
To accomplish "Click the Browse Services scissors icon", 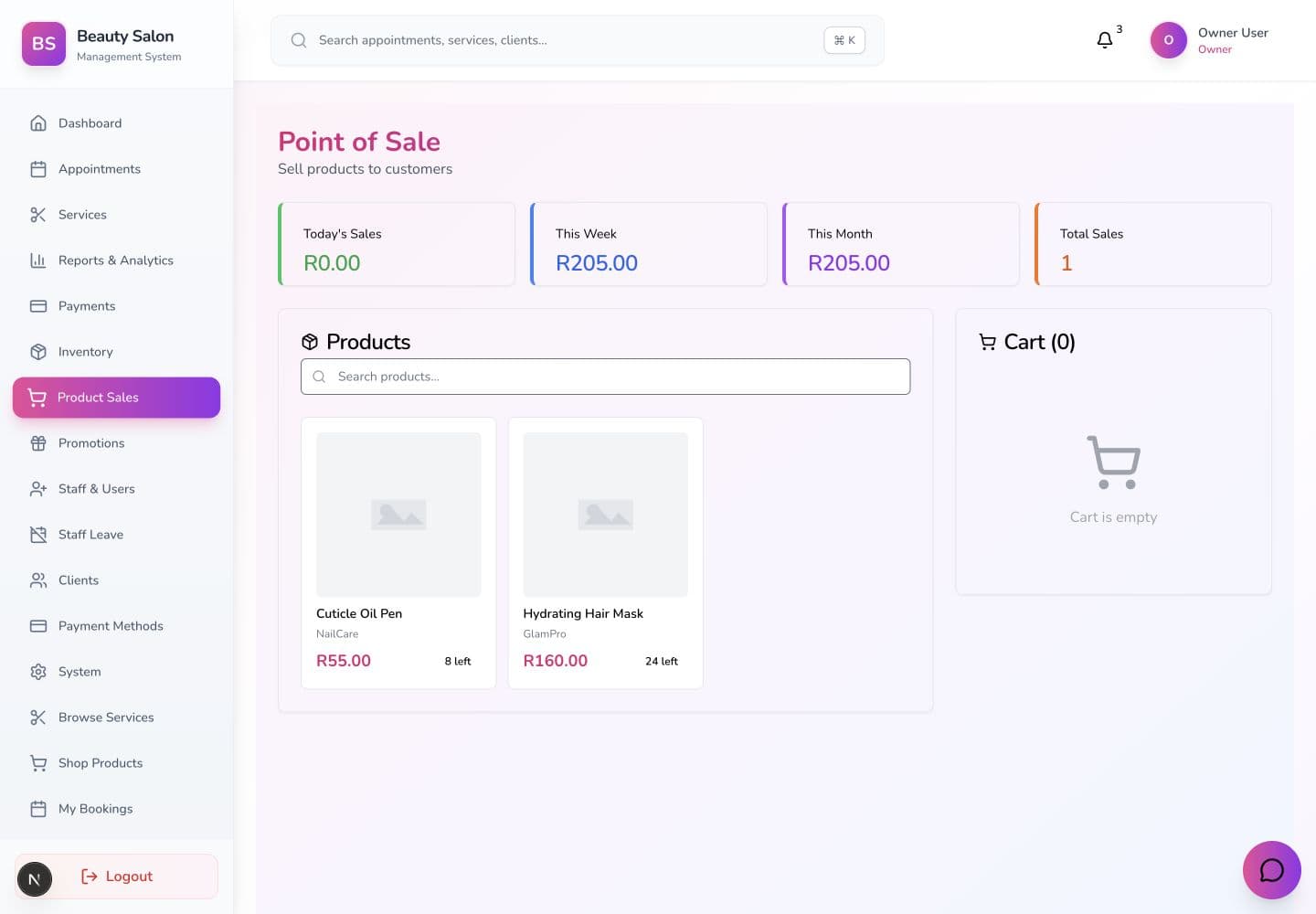I will pyautogui.click(x=38, y=717).
